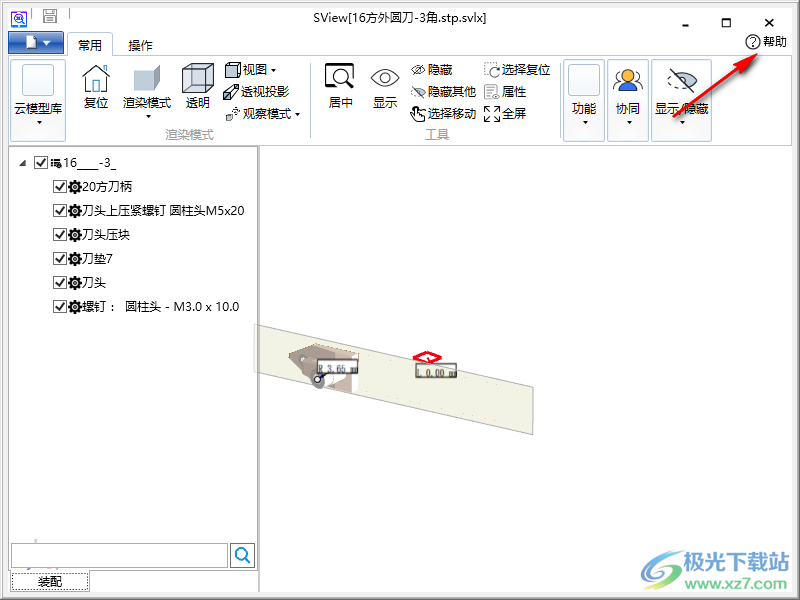The width and height of the screenshot is (800, 600).
Task: Expand the 显示/隐藏 dropdown arrow
Action: [x=682, y=123]
